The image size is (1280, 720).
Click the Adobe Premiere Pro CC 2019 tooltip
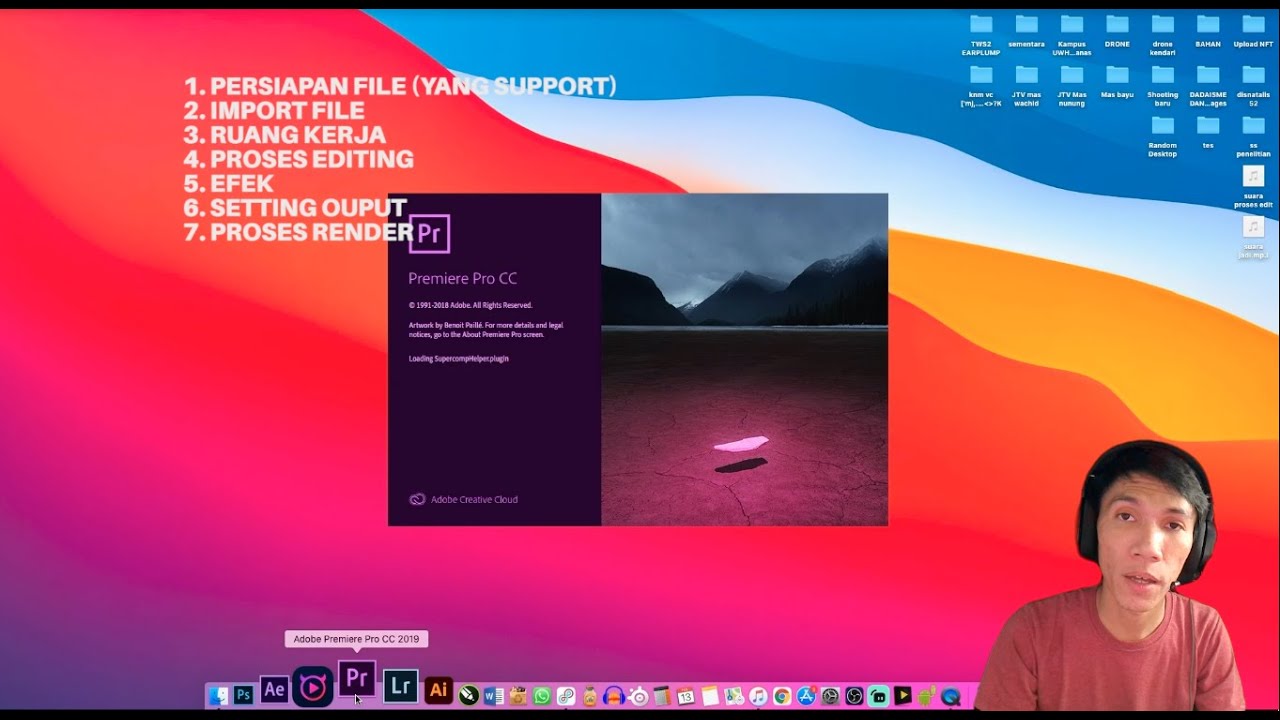click(x=356, y=639)
